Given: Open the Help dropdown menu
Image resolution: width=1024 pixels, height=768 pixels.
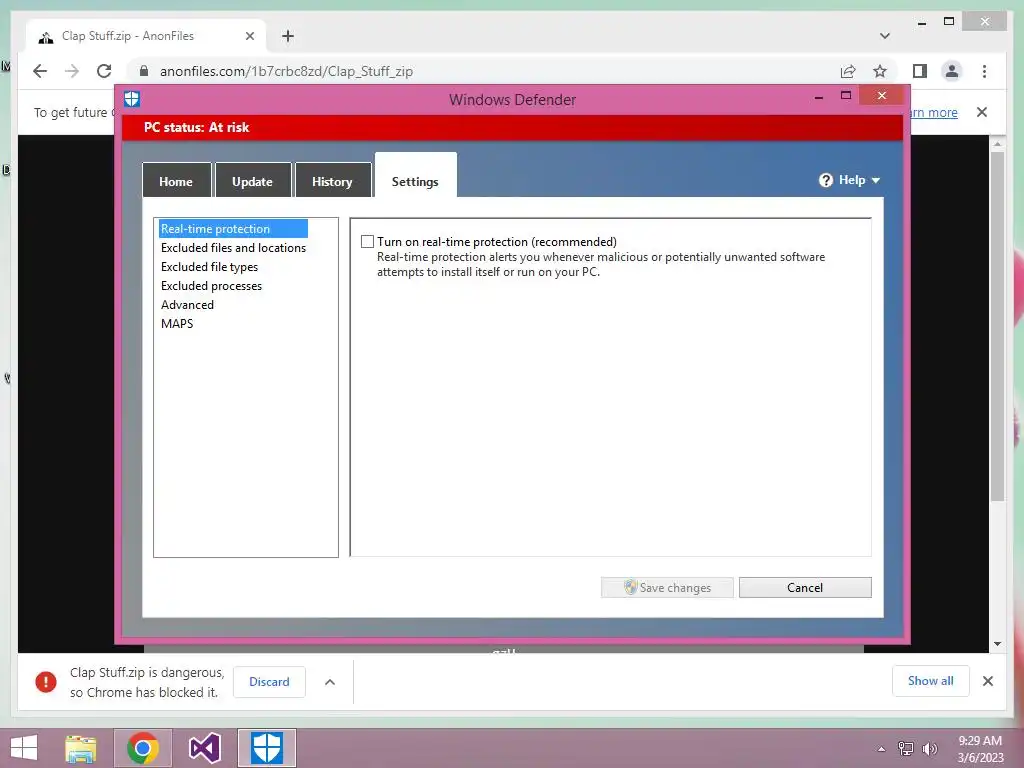Looking at the screenshot, I should click(x=850, y=180).
